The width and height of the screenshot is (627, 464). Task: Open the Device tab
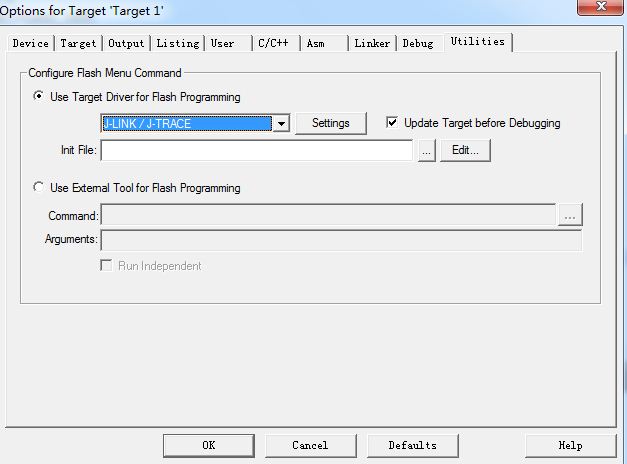[30, 43]
